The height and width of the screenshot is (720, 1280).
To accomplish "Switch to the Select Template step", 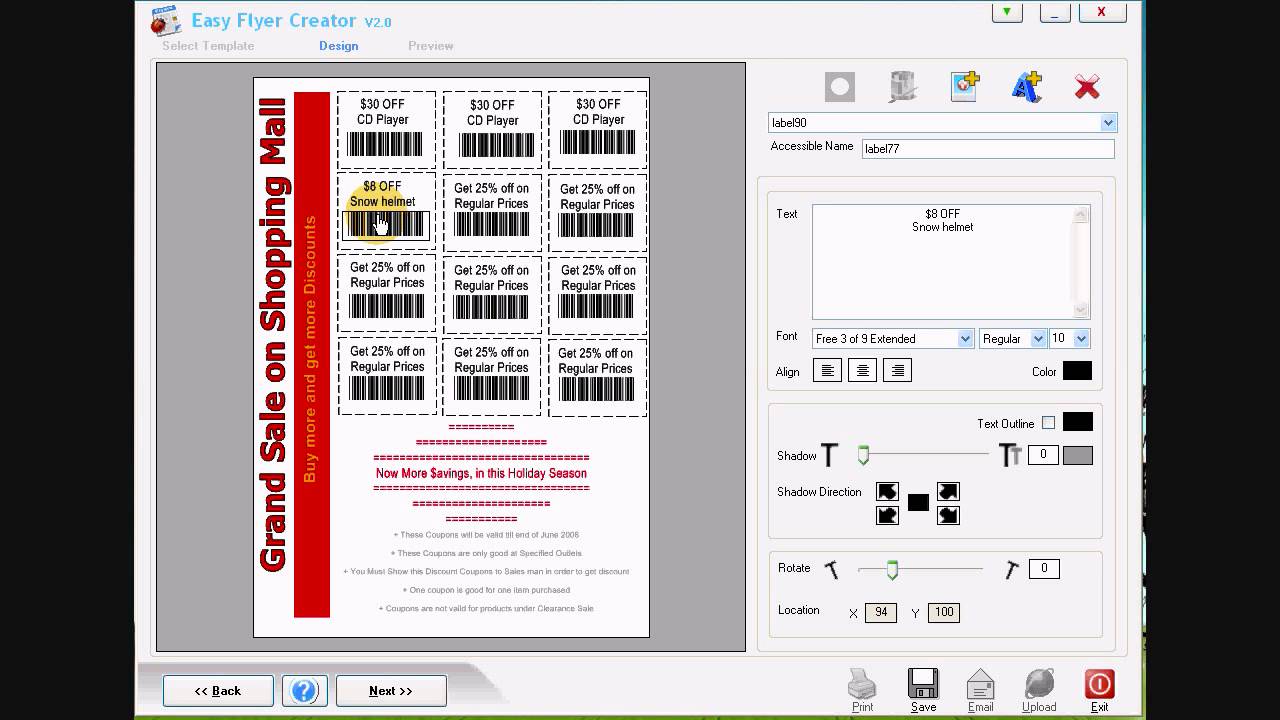I will (x=208, y=46).
